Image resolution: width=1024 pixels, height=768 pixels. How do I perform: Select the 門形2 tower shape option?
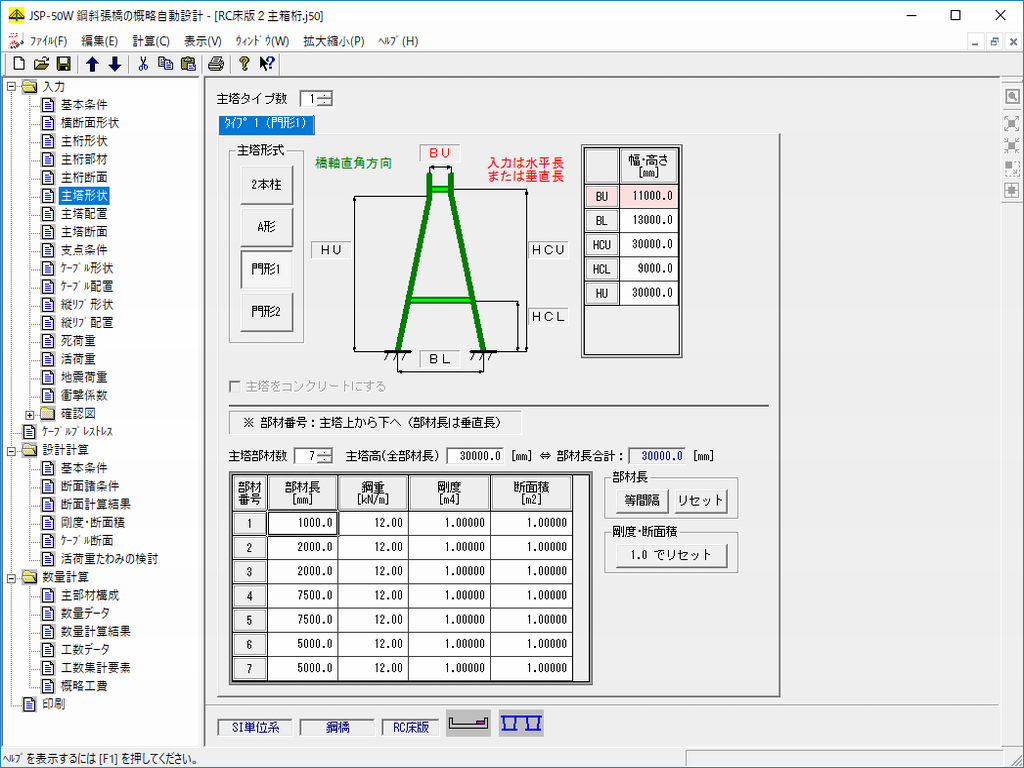(x=266, y=311)
